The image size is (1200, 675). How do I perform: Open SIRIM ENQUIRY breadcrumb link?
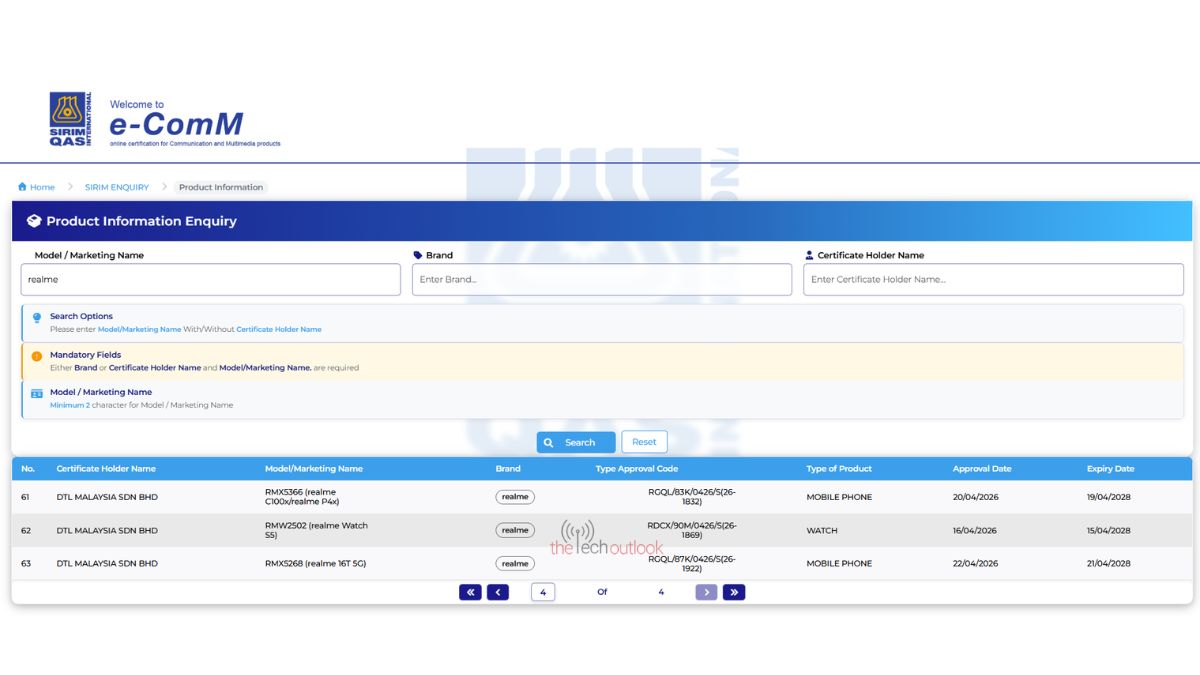(x=116, y=187)
